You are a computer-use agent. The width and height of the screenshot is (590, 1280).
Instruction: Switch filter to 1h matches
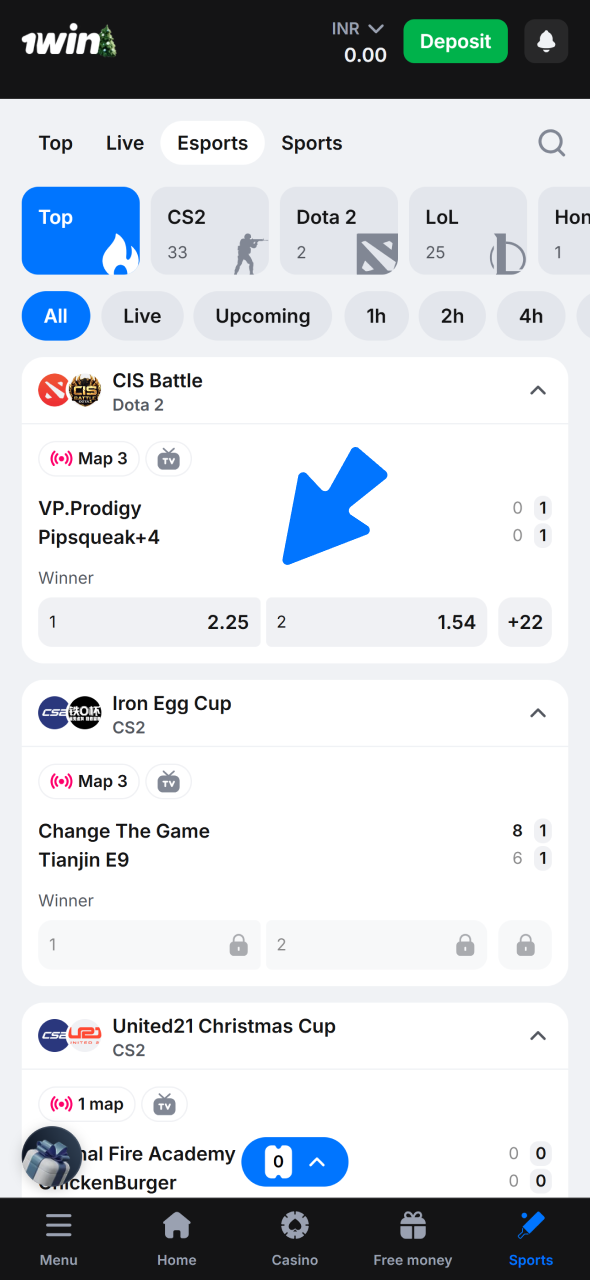click(x=376, y=315)
